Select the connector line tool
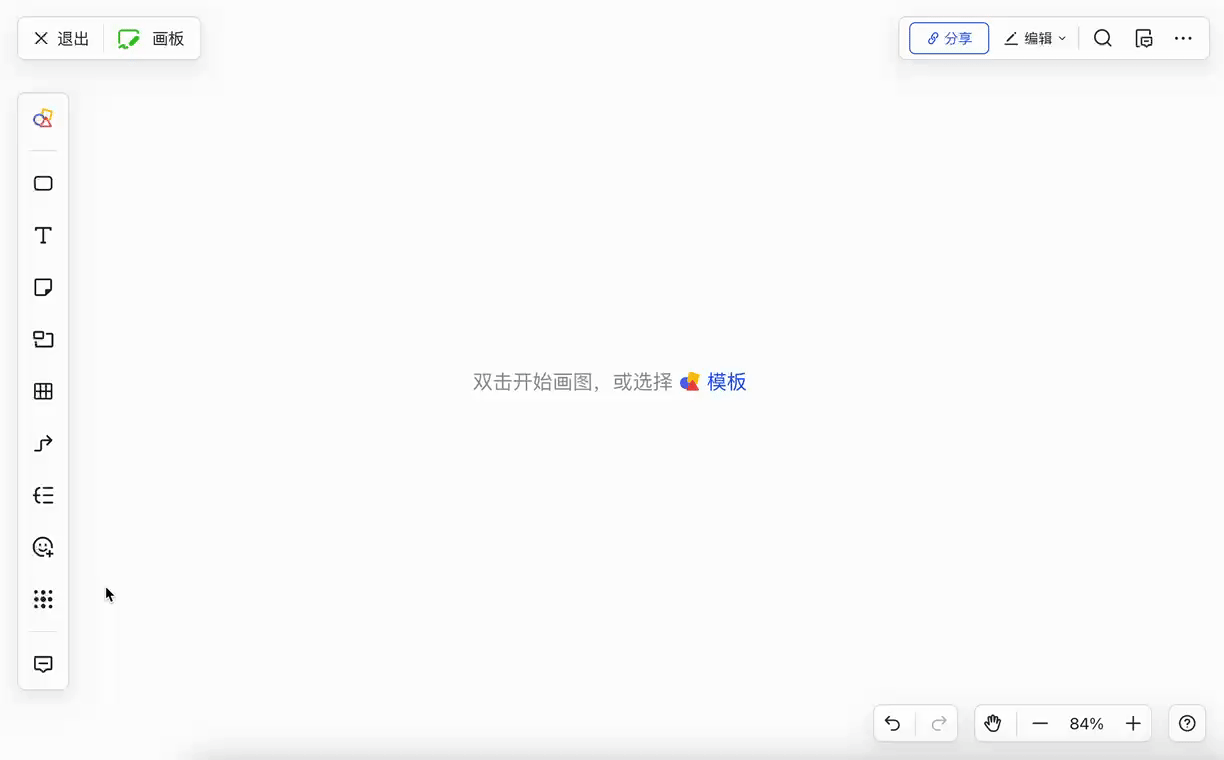 point(43,443)
